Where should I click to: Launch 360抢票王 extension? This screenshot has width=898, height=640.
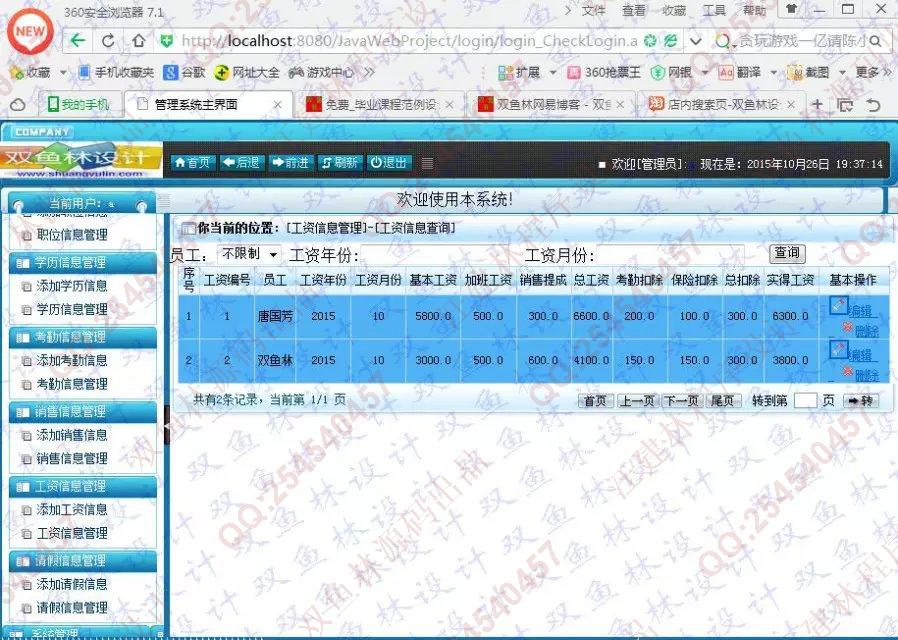tap(604, 72)
